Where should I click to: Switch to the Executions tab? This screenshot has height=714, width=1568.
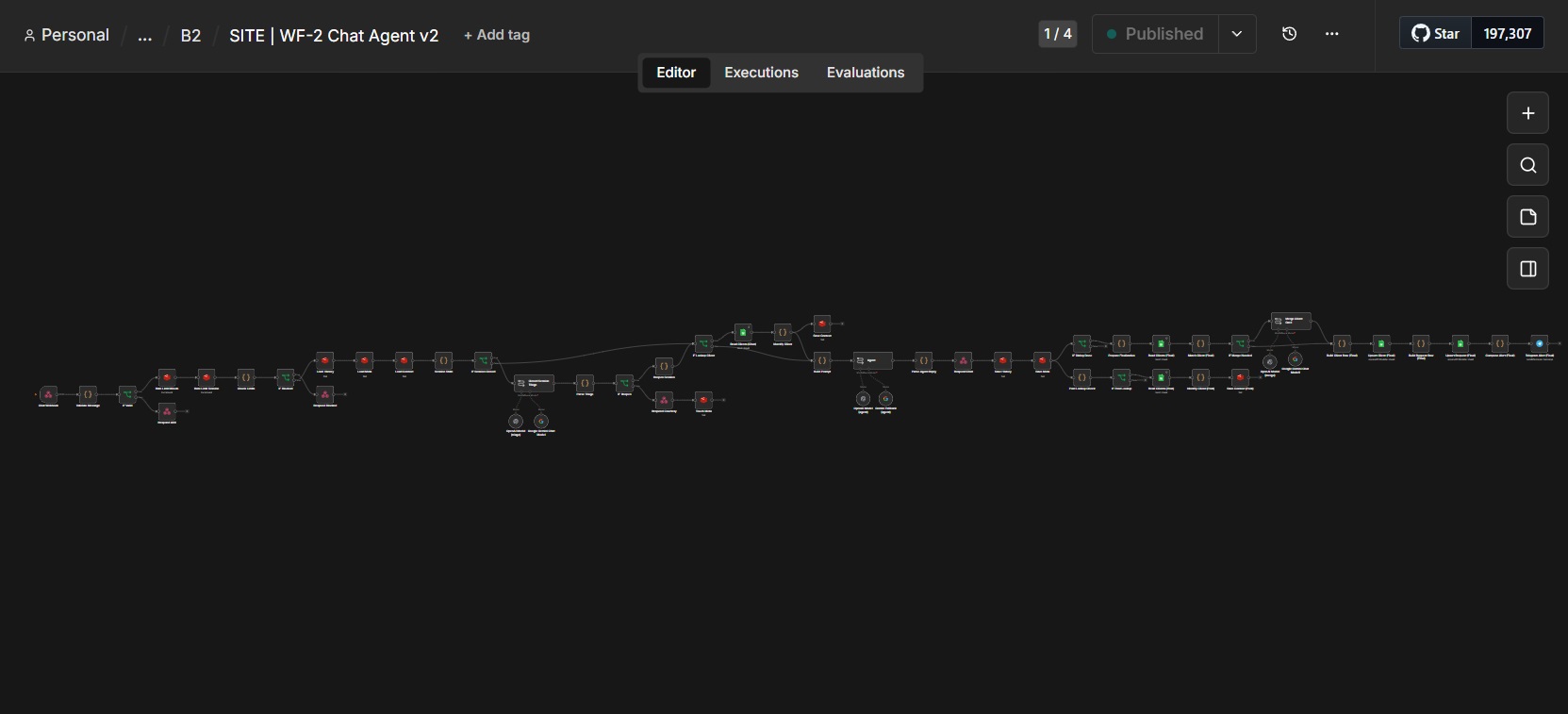click(761, 73)
